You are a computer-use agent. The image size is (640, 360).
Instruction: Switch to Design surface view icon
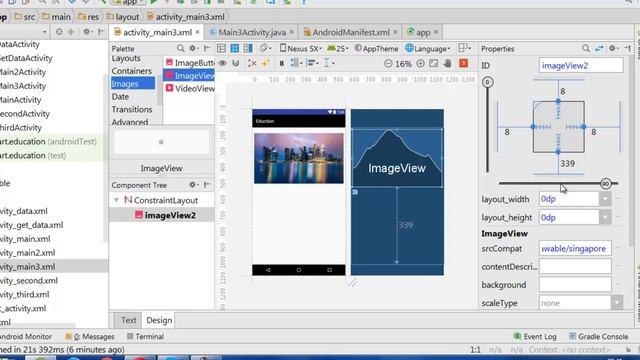(221, 49)
